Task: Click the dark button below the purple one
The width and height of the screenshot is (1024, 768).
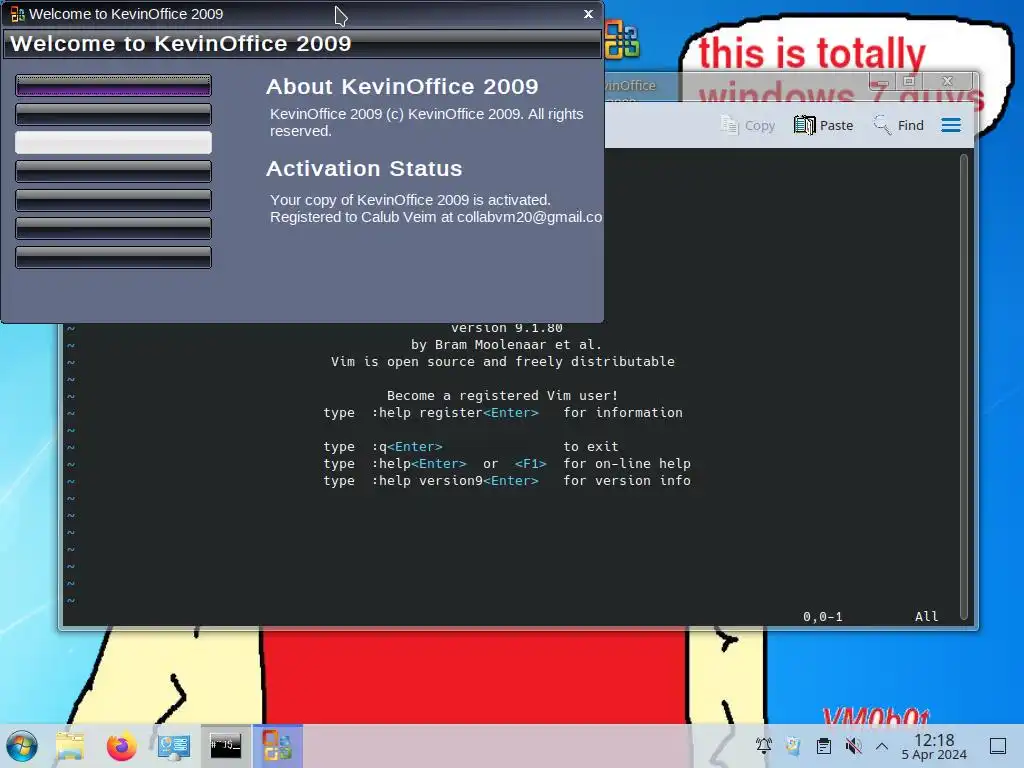Action: (x=114, y=114)
